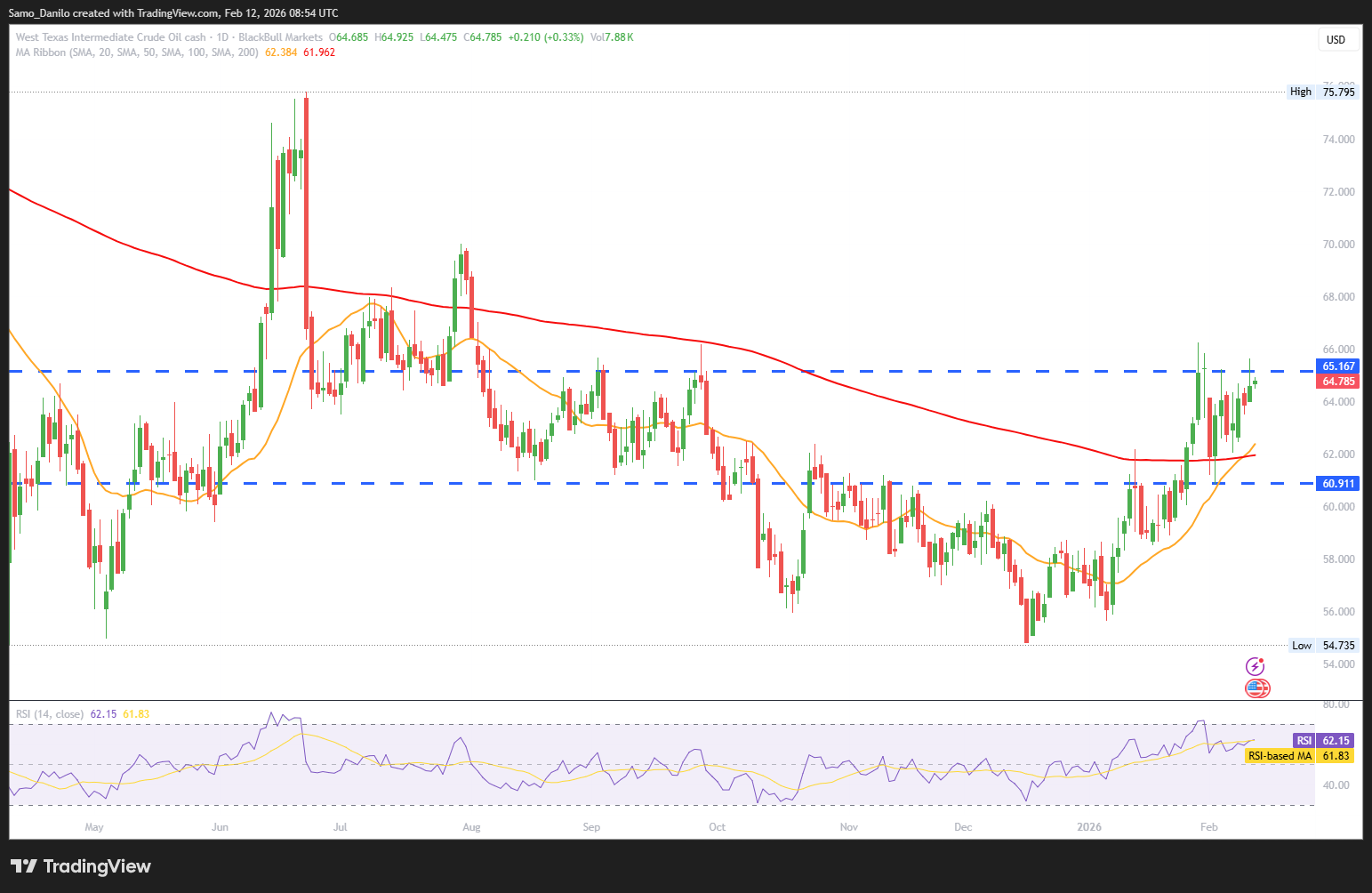Click the yellow RSI-based MA 61.83 label
Screen dimensions: 1372x893
coord(1298,756)
